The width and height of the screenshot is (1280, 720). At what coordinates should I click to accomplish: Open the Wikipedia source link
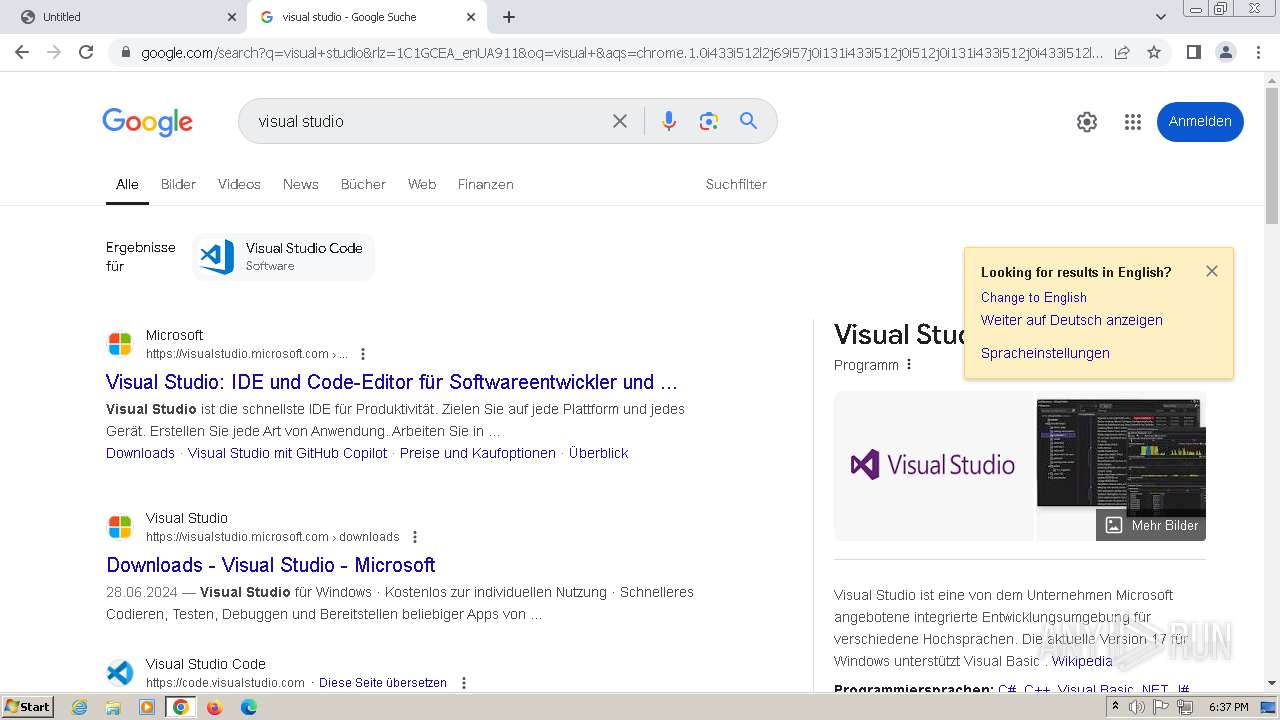coord(1082,661)
